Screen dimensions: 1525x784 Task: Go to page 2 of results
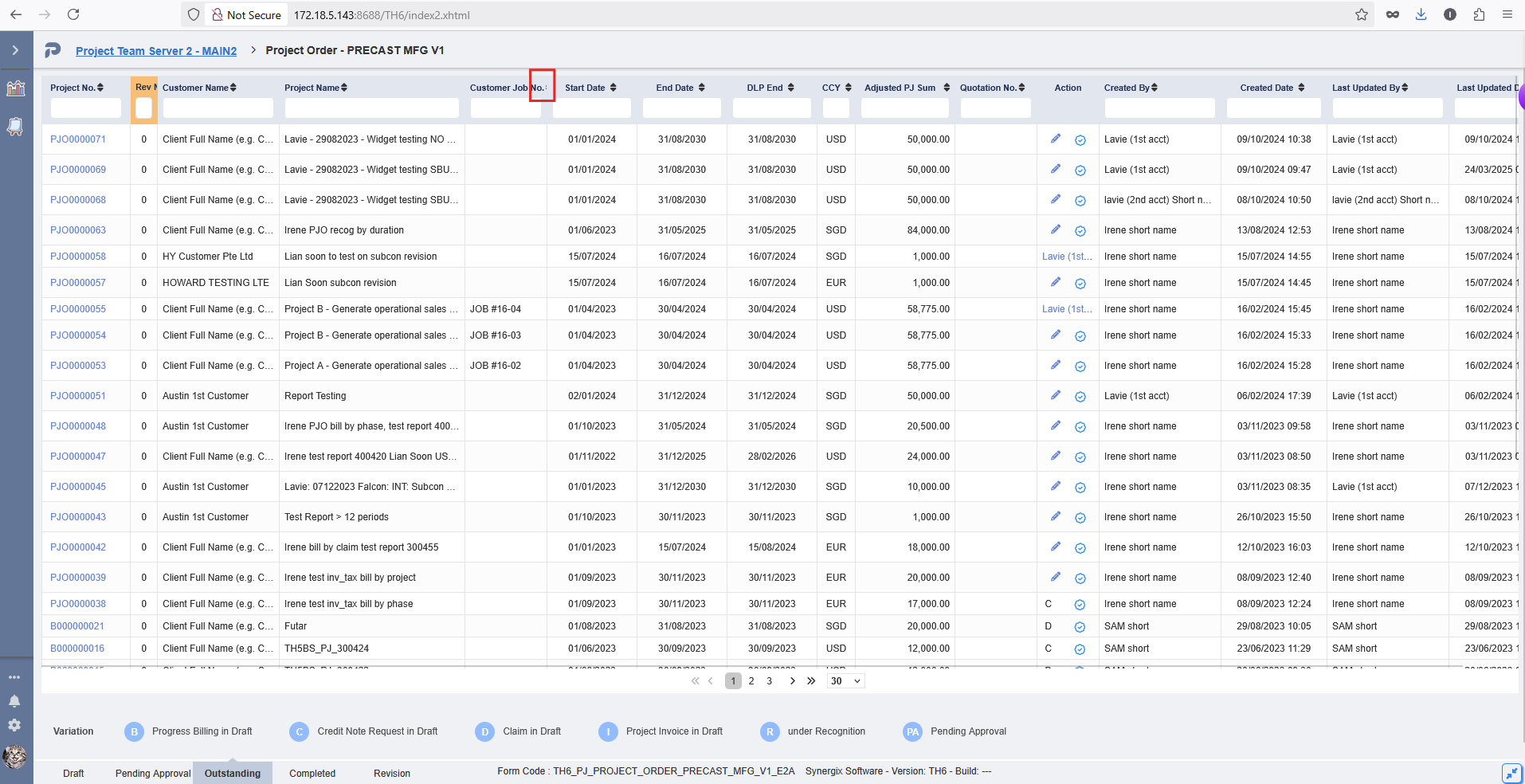click(x=751, y=681)
